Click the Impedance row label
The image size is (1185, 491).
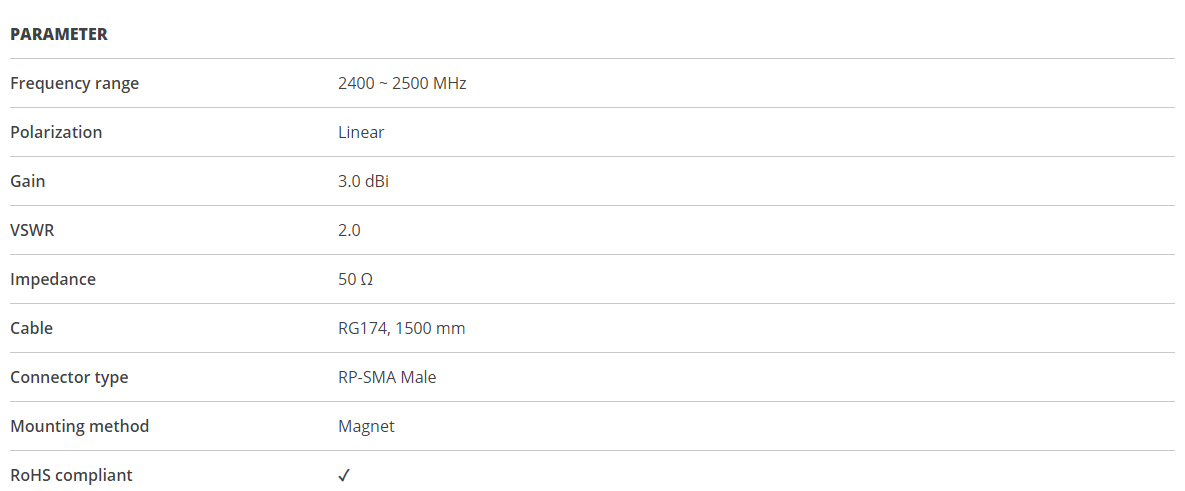(x=53, y=279)
